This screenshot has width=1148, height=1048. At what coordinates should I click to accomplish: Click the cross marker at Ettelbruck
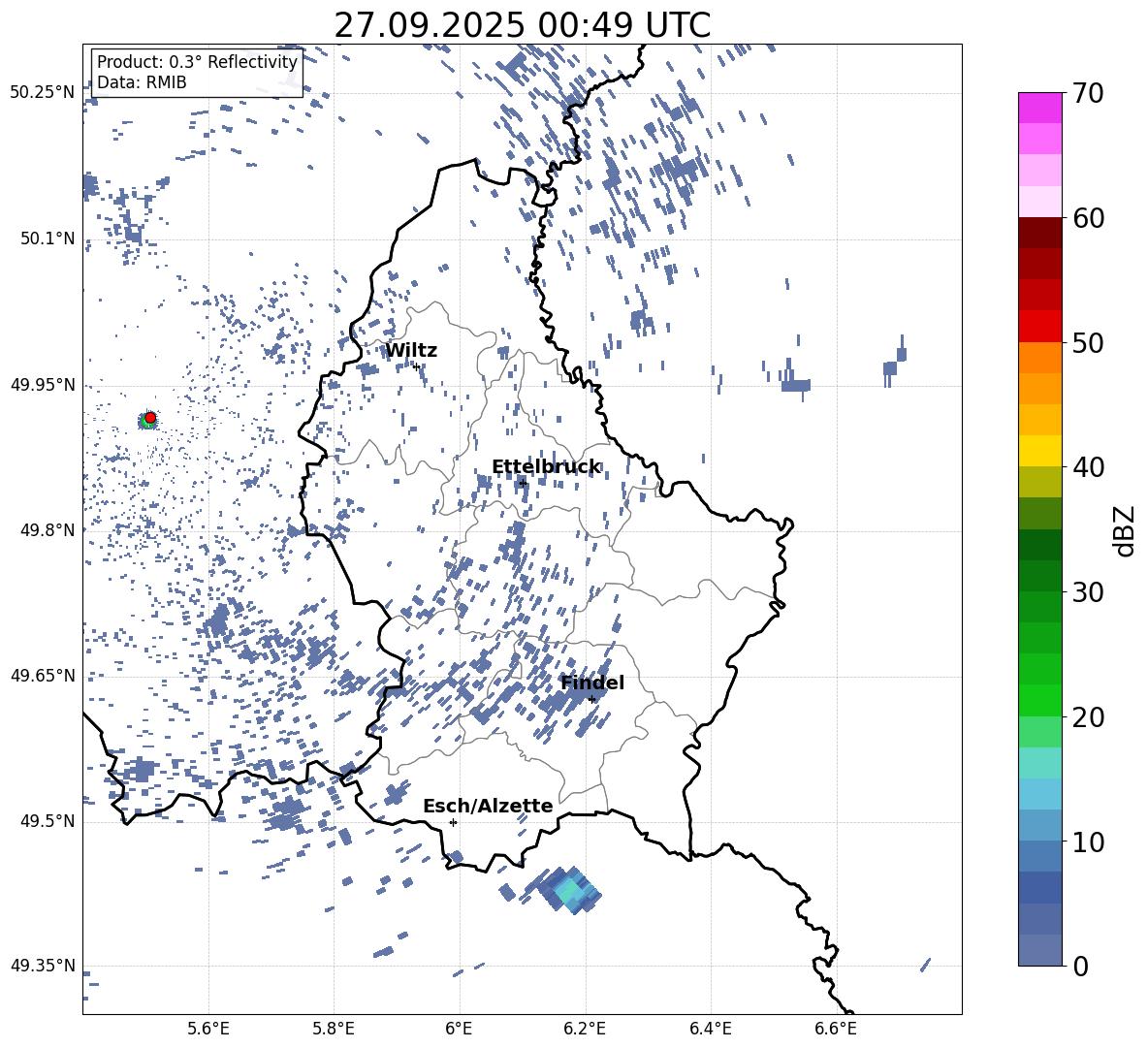tap(522, 482)
